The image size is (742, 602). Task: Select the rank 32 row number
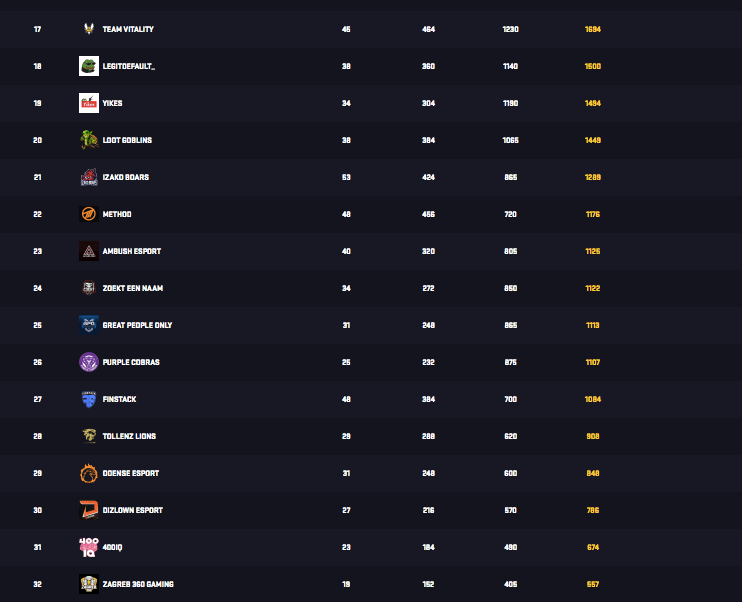click(x=37, y=584)
